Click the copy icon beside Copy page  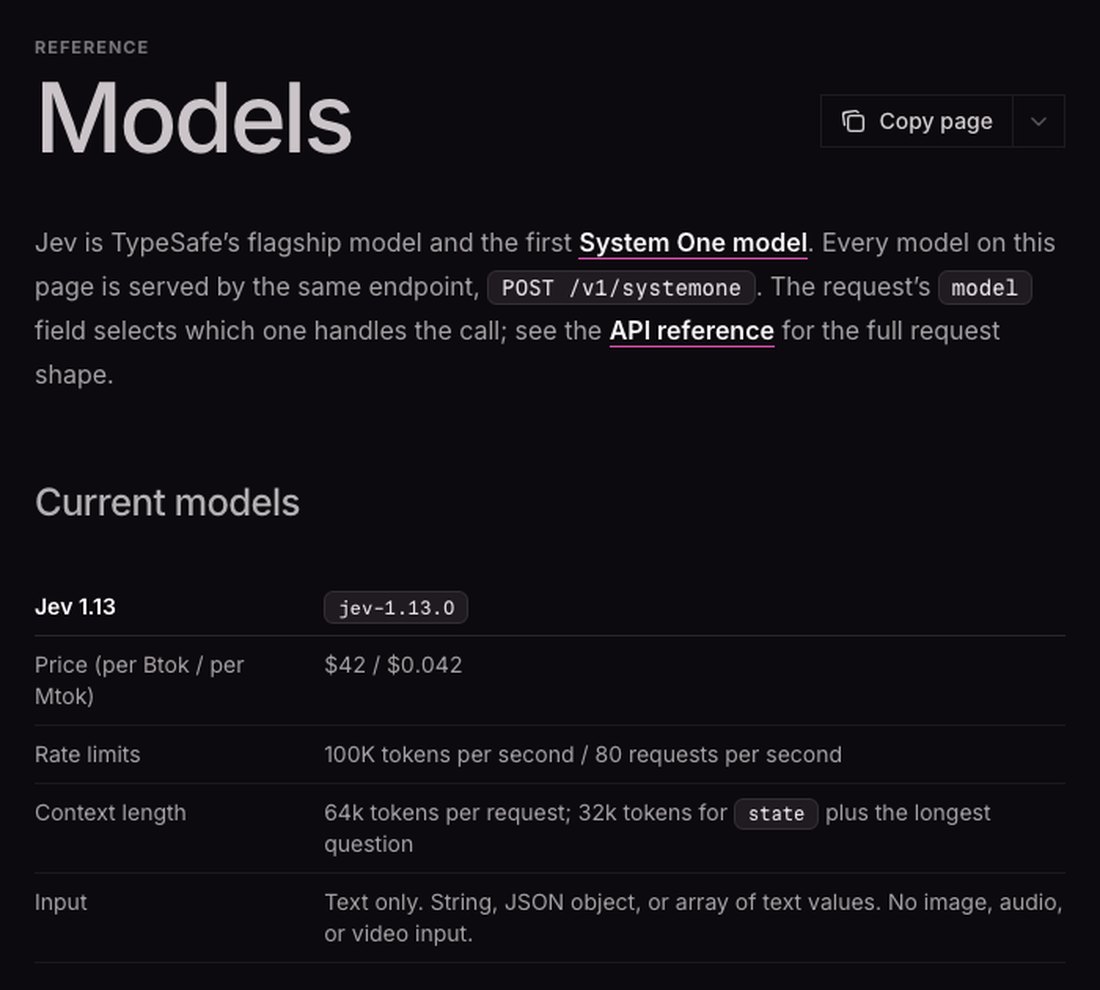pyautogui.click(x=853, y=121)
